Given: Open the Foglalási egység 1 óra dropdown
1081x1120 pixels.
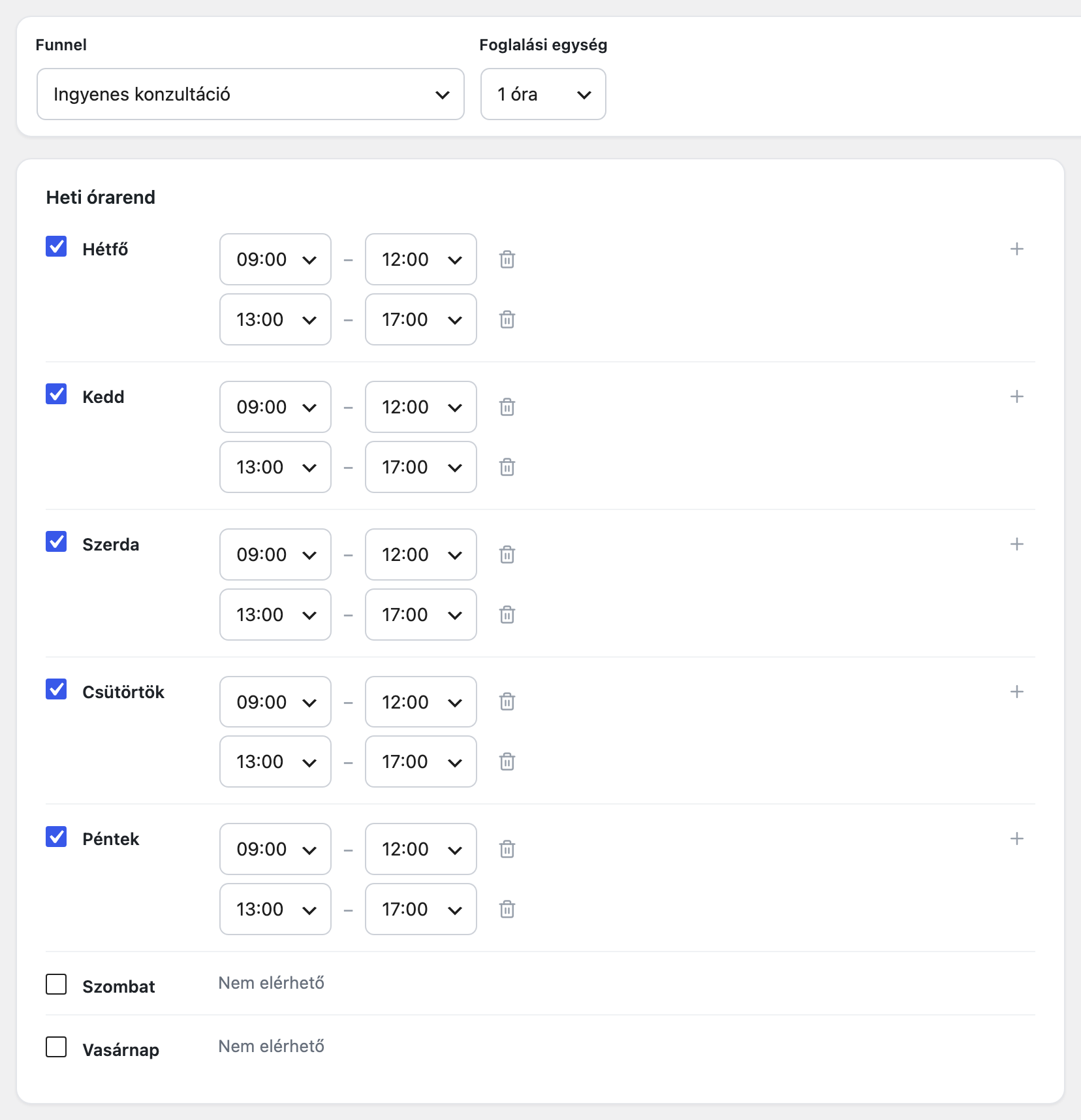Looking at the screenshot, I should (x=543, y=94).
